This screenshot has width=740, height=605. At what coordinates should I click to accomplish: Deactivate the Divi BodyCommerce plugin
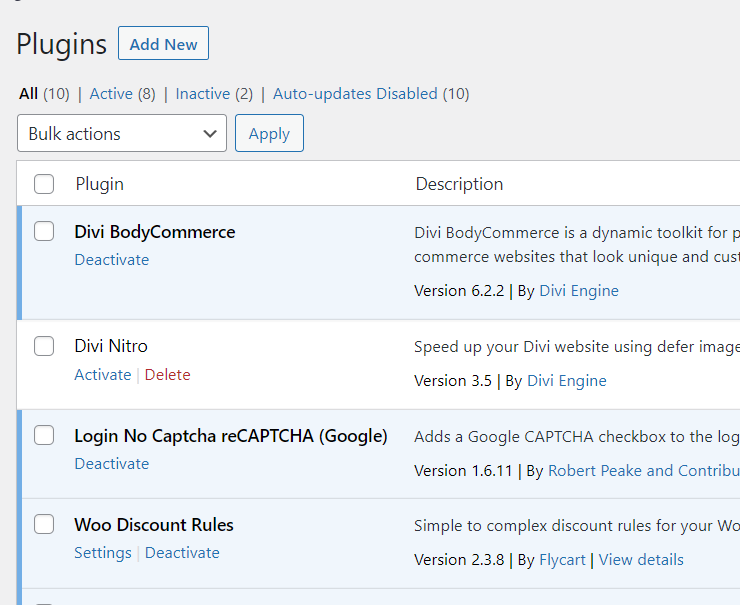point(111,260)
